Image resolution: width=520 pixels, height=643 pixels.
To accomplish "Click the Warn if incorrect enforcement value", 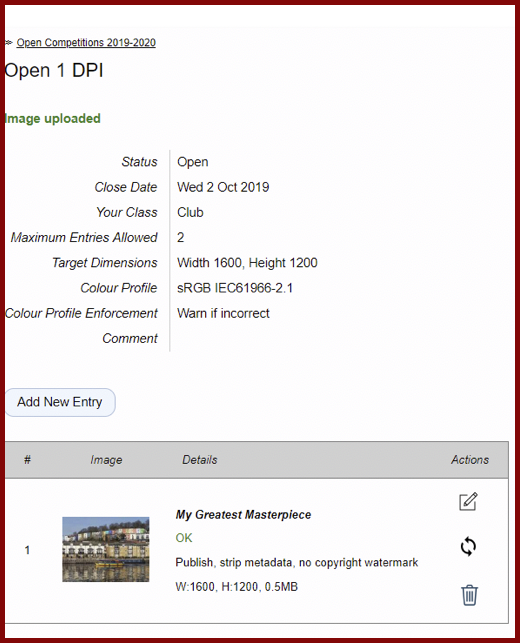I will (x=223, y=313).
